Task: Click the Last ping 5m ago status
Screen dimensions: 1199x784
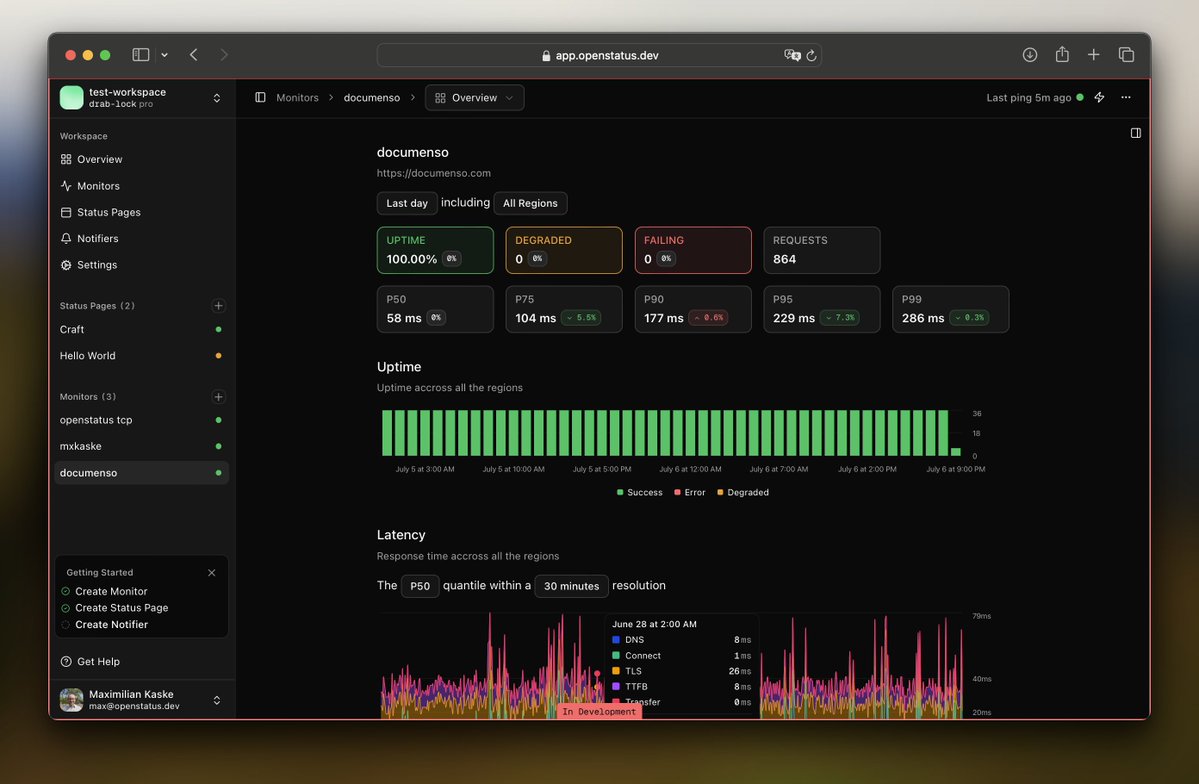Action: pos(1035,98)
